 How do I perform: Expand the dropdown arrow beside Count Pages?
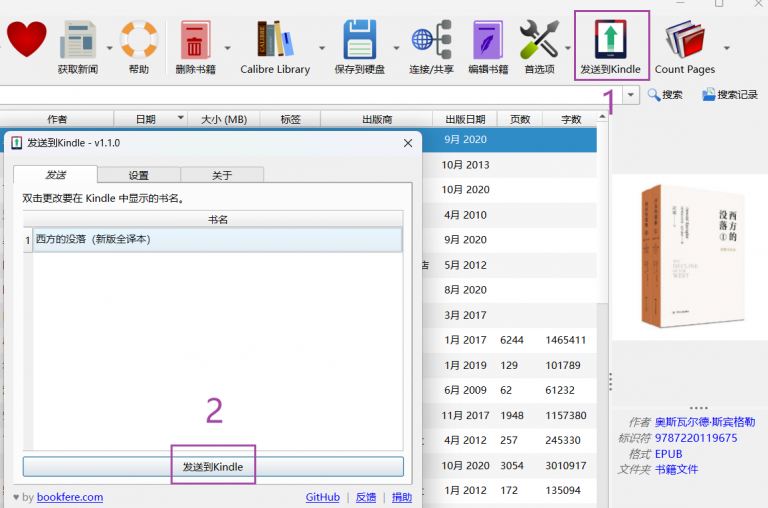[726, 47]
